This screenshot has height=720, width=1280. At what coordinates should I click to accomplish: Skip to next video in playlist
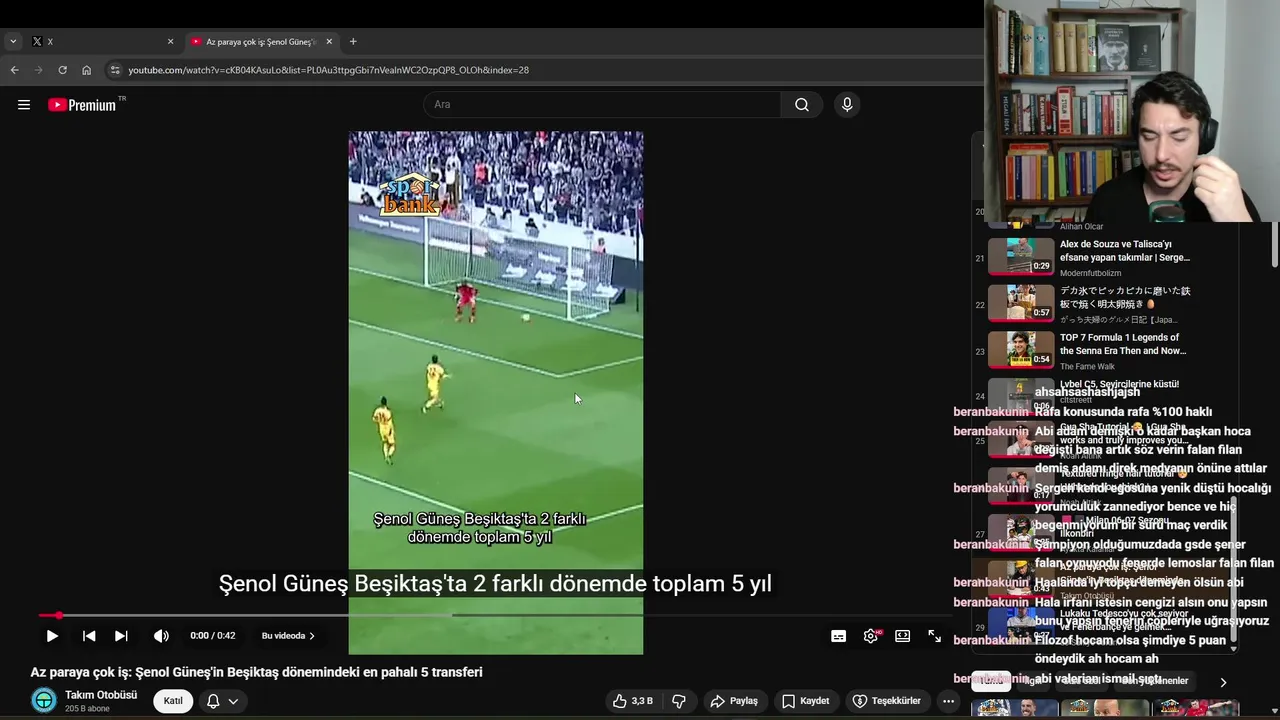(x=121, y=636)
